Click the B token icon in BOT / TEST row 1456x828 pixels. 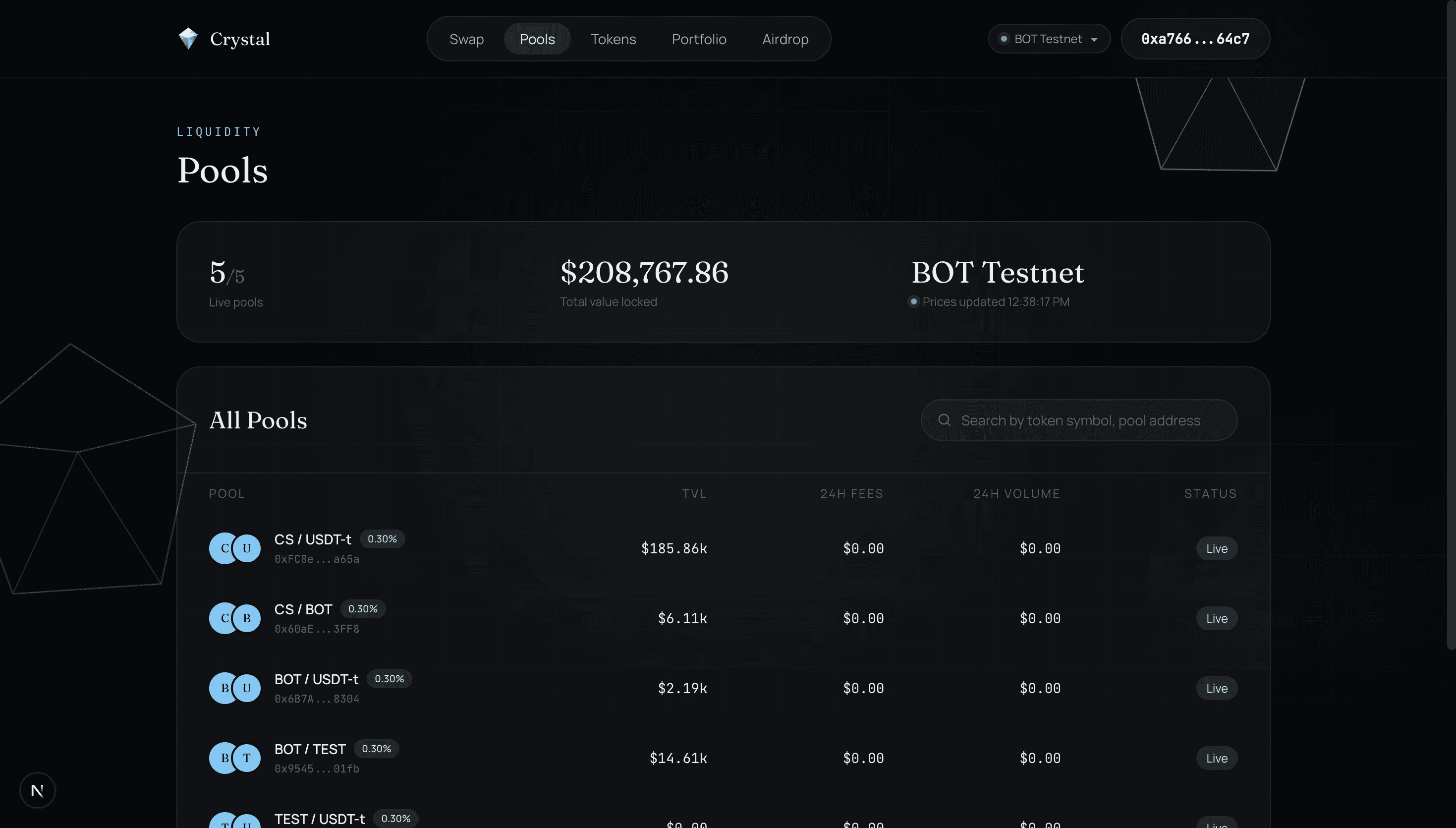[224, 758]
